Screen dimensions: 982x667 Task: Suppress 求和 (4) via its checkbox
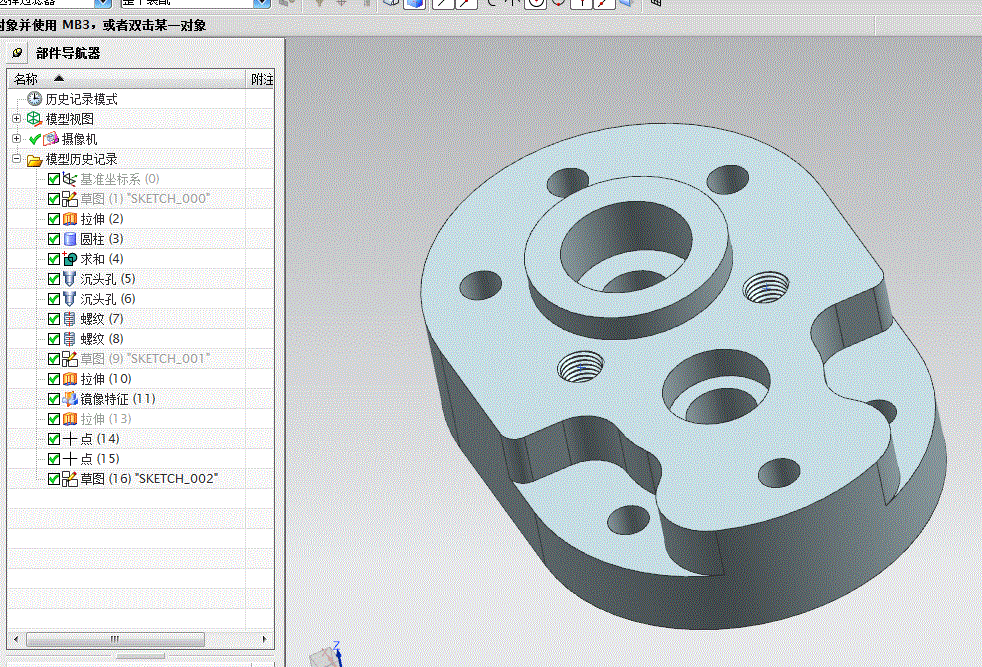click(x=54, y=259)
